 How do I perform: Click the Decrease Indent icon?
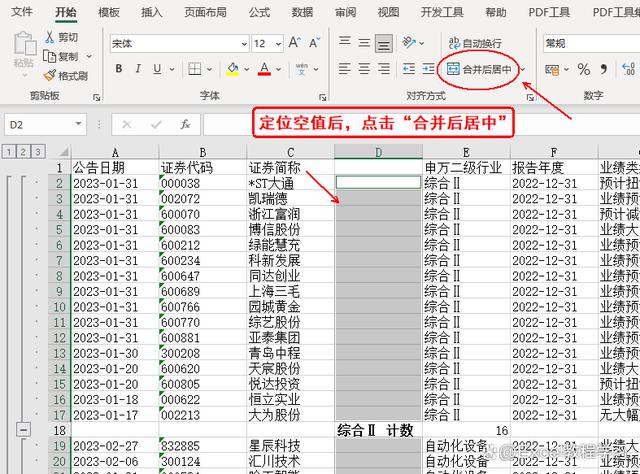point(409,69)
